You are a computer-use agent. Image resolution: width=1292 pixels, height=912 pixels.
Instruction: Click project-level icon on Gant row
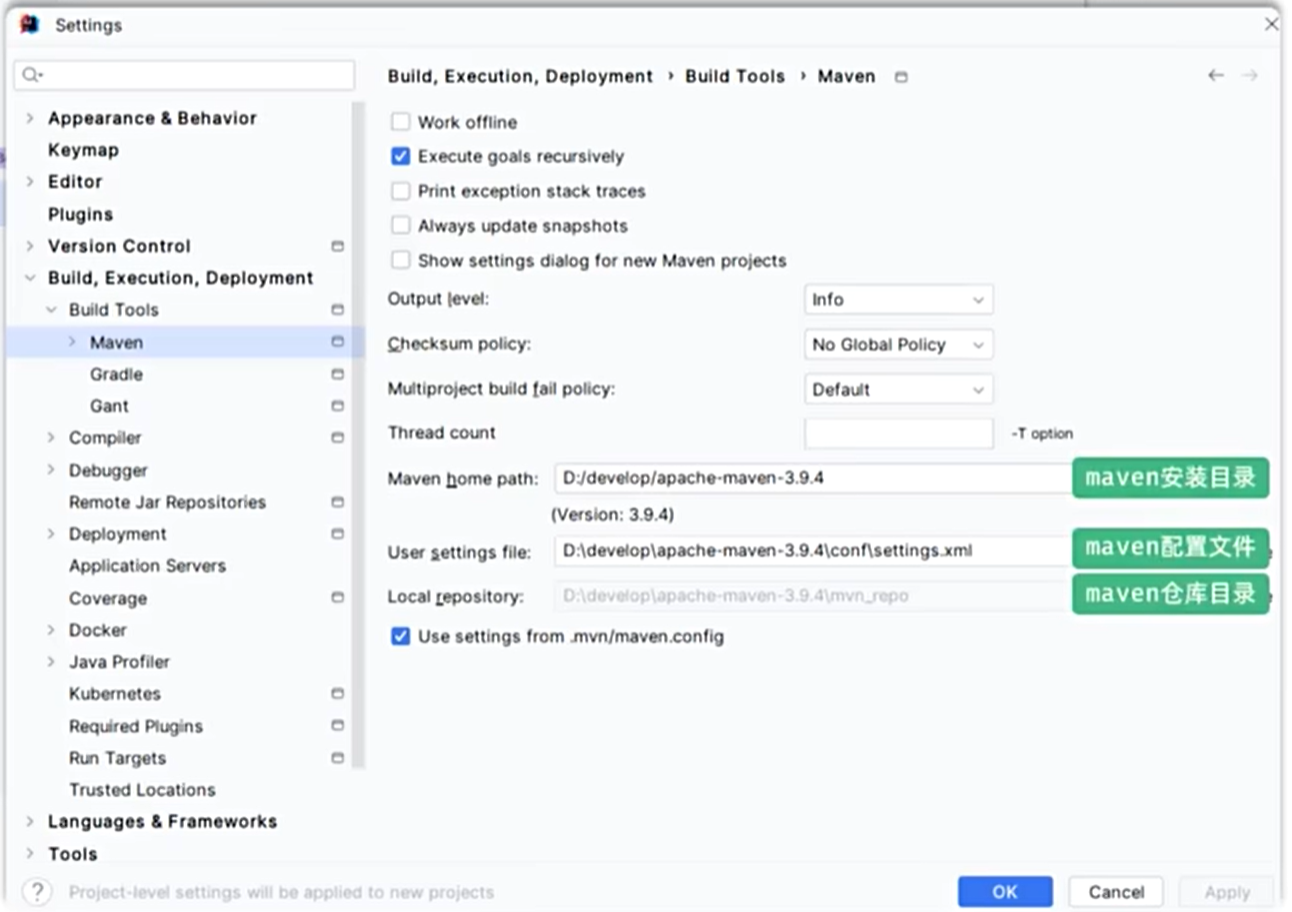pyautogui.click(x=338, y=406)
